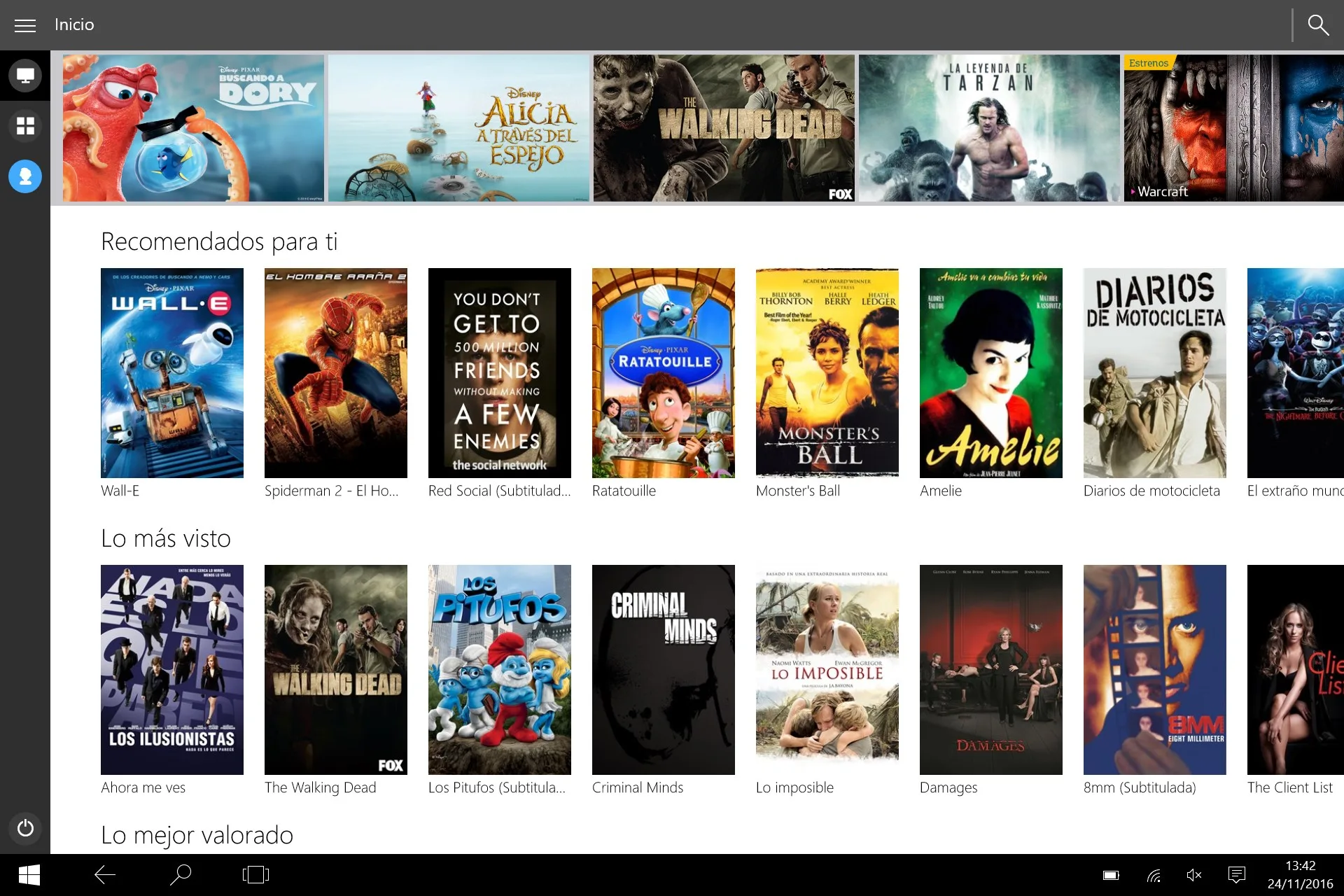This screenshot has height=896, width=1344.
Task: Select the Diarios de Motocicleta poster
Action: [1155, 373]
